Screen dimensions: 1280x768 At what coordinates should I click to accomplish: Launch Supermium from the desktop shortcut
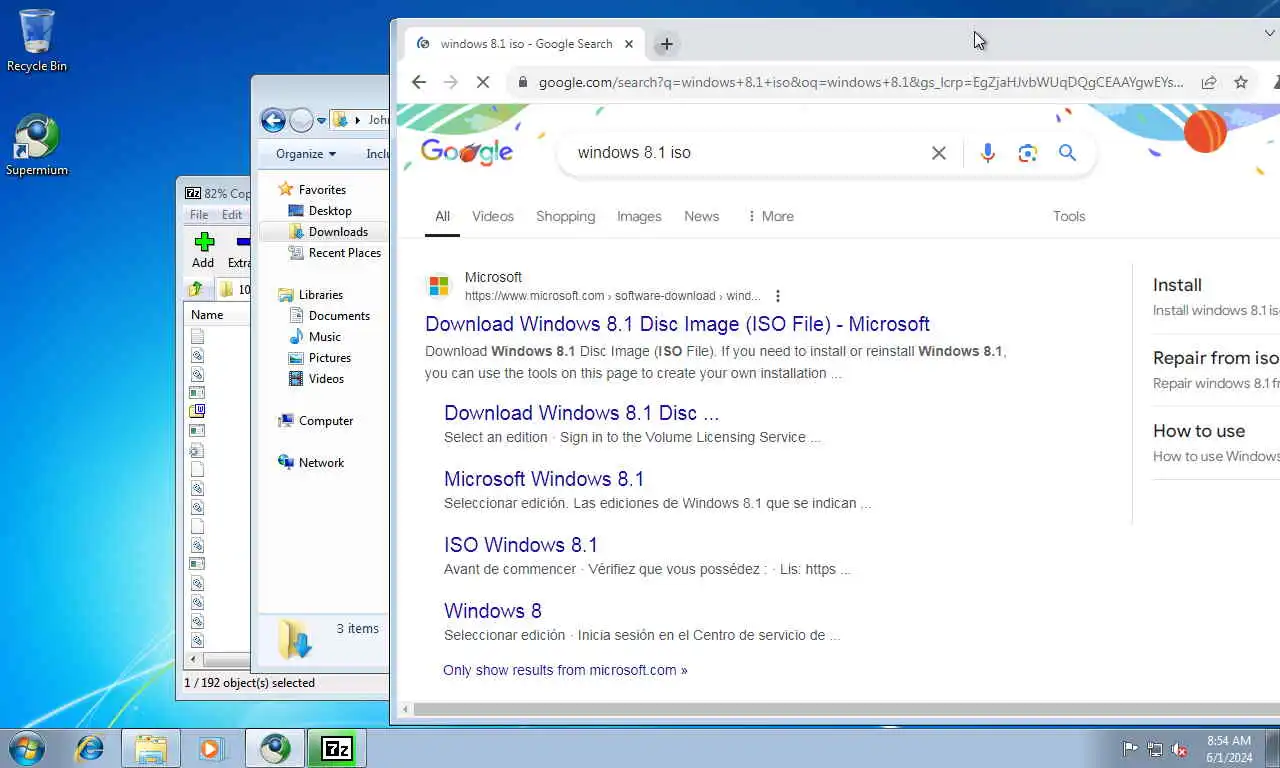pos(37,146)
